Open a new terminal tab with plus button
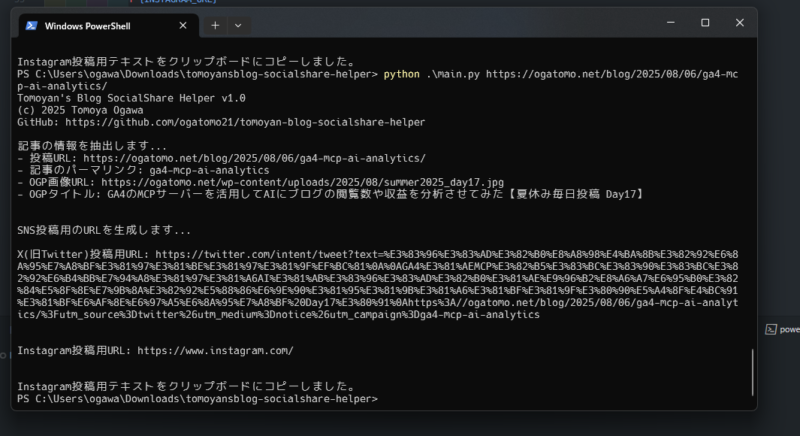This screenshot has height=436, width=800. click(x=214, y=25)
